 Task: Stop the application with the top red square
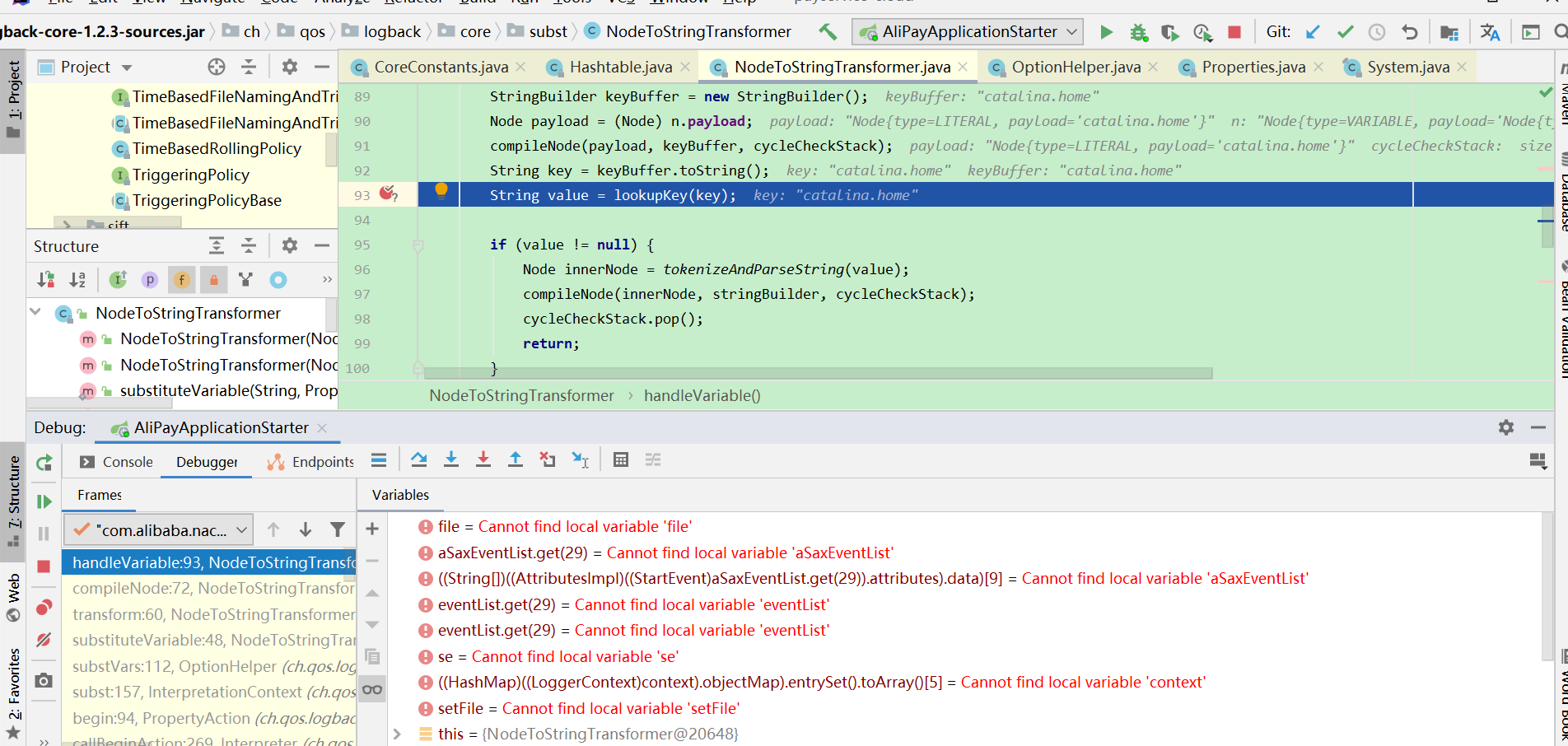click(x=1234, y=32)
